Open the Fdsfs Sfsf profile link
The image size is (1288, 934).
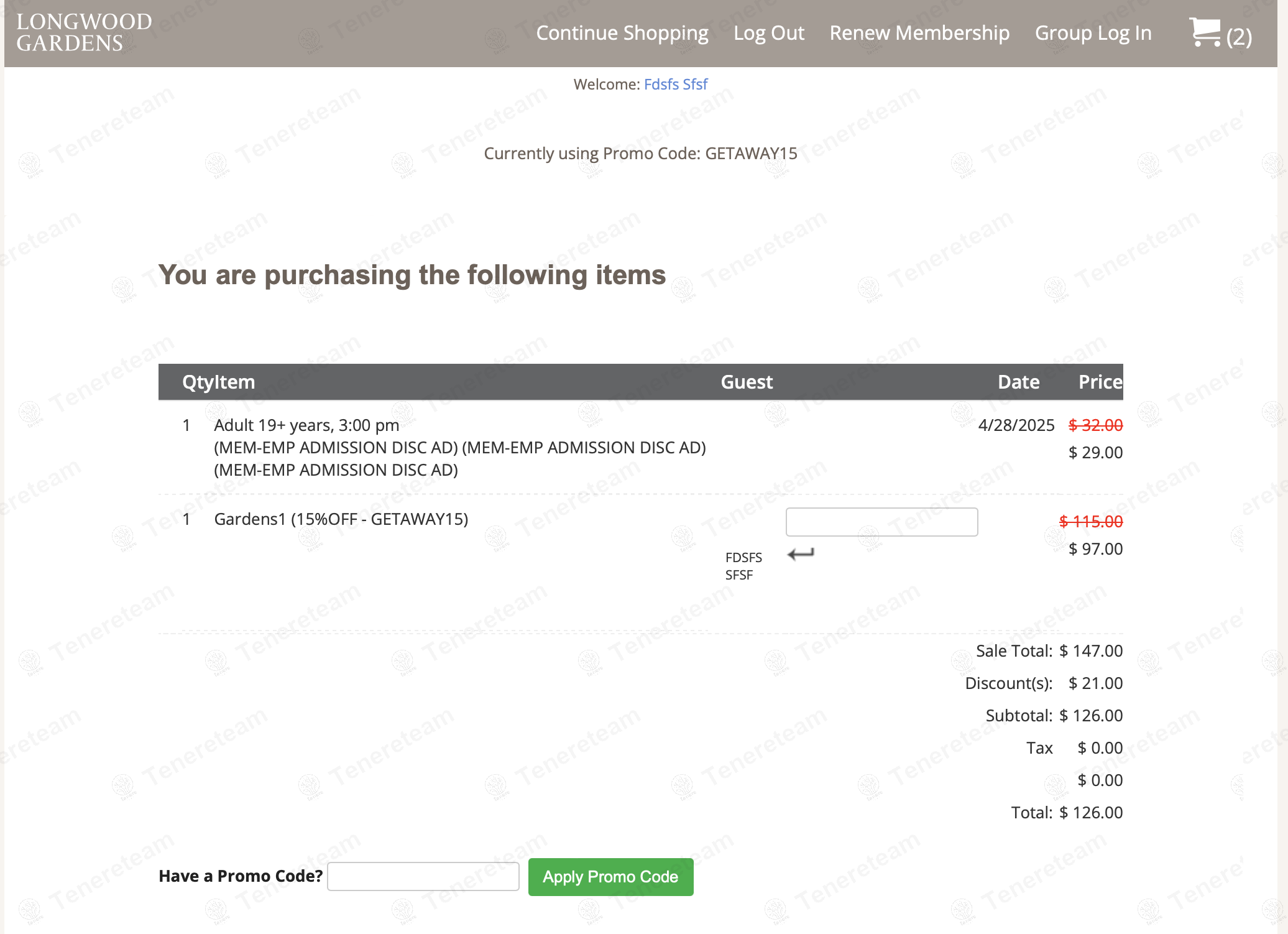pos(676,84)
